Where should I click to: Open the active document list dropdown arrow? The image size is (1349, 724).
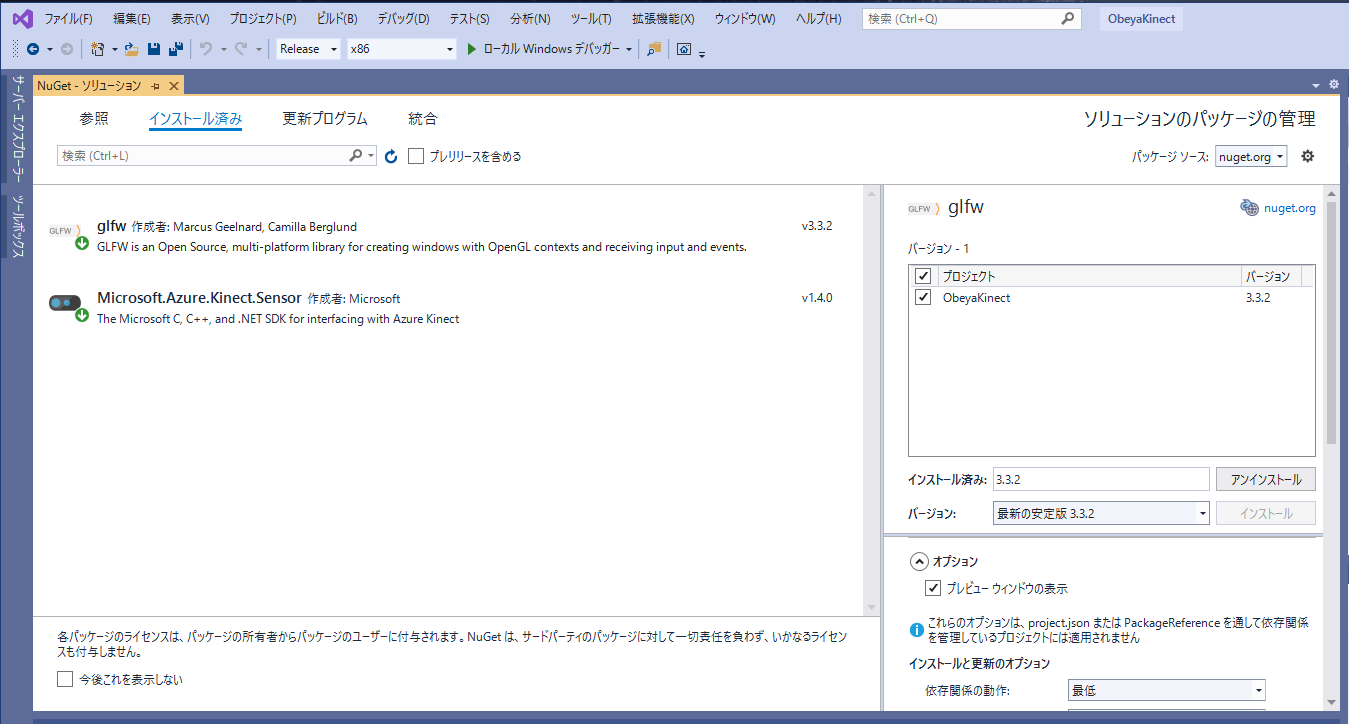[1316, 86]
